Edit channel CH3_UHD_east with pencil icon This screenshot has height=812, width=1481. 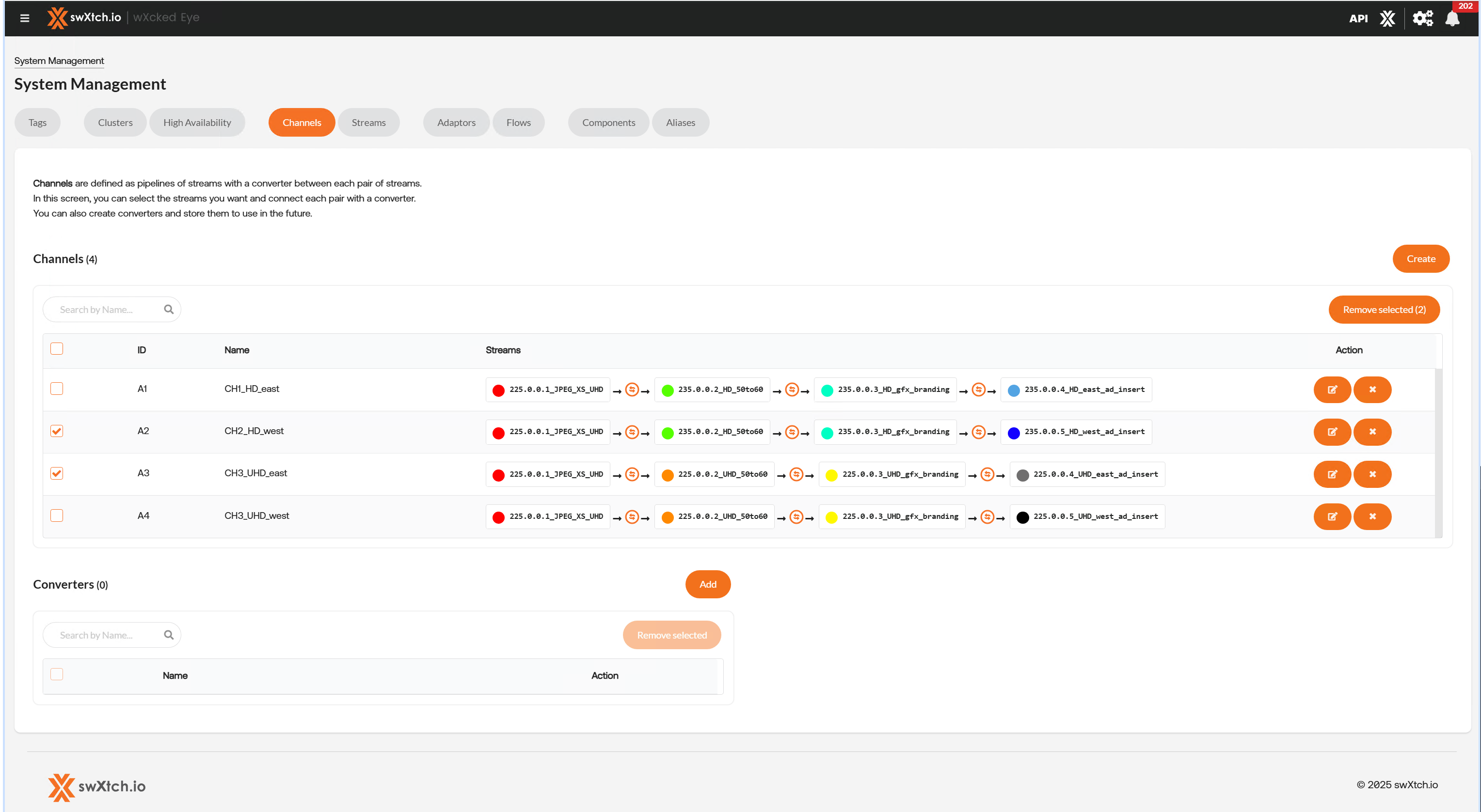coord(1332,474)
